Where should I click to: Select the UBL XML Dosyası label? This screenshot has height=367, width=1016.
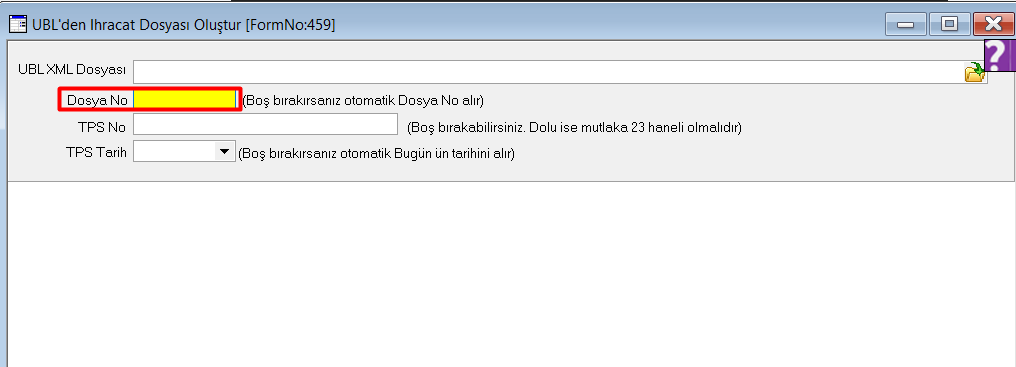73,69
